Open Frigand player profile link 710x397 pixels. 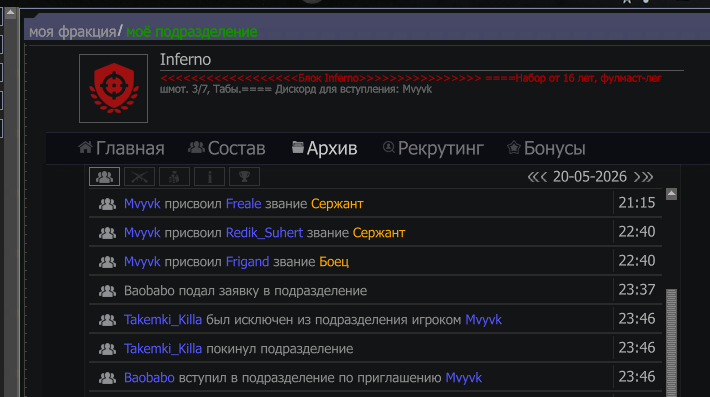tap(248, 262)
